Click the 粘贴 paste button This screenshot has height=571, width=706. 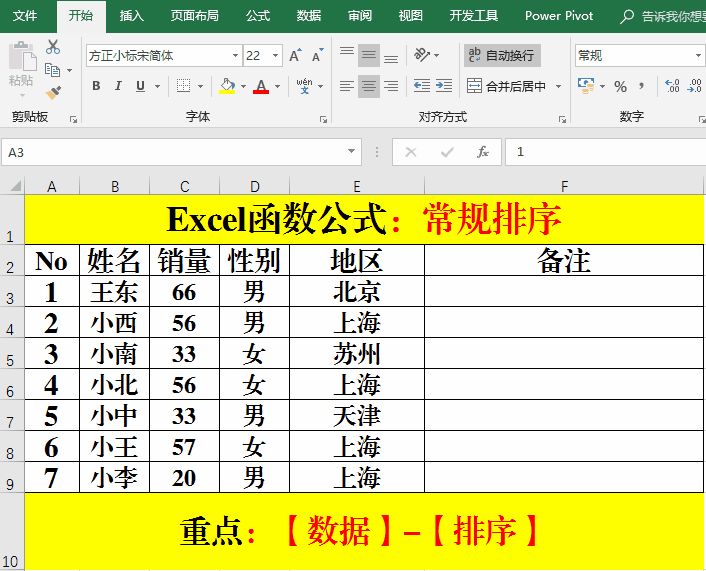tap(20, 65)
